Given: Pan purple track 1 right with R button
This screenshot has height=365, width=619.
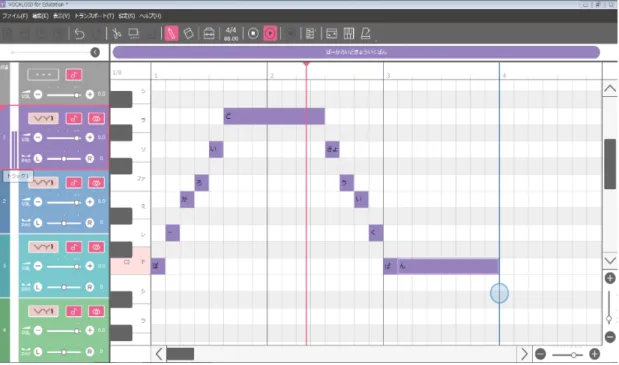Looking at the screenshot, I should point(90,159).
